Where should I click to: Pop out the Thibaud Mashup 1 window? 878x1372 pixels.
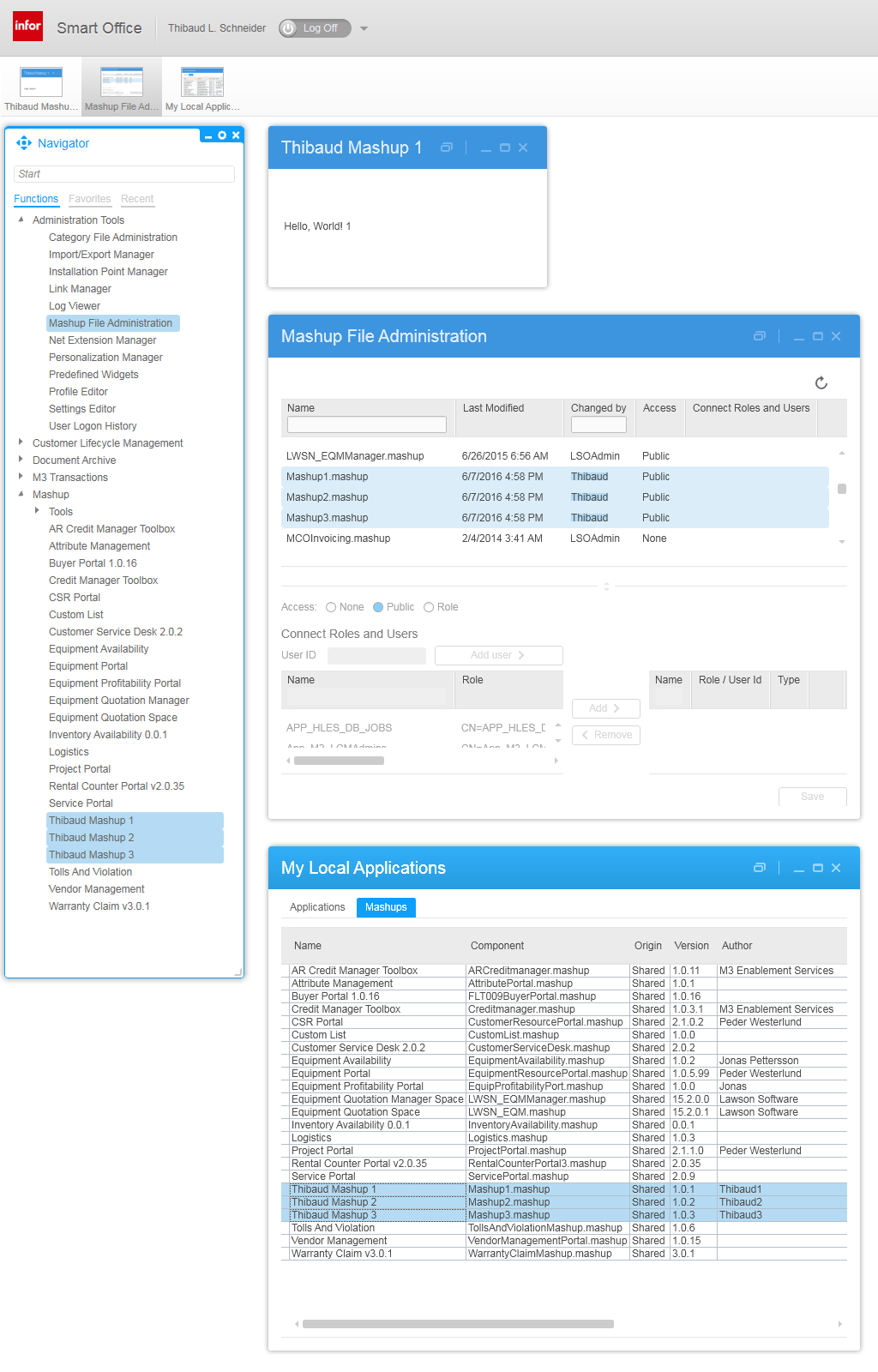click(446, 147)
